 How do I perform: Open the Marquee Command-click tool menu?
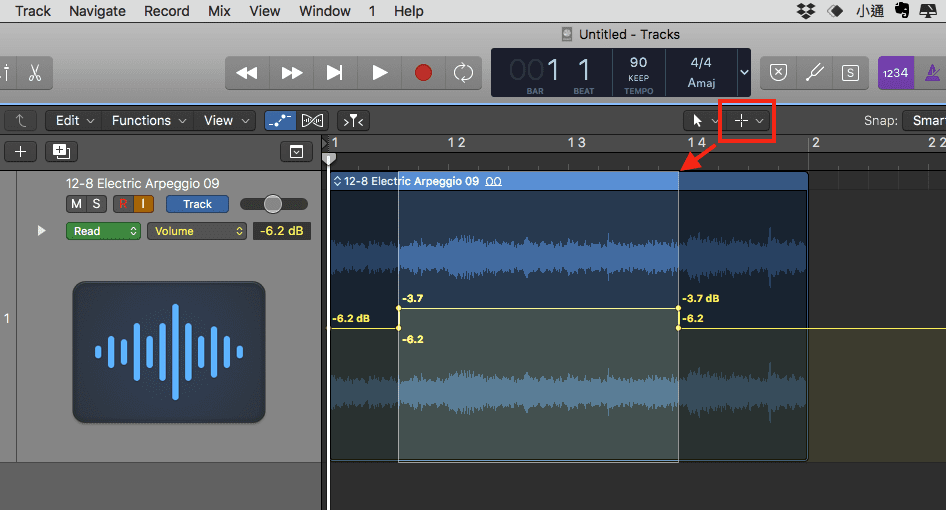749,121
